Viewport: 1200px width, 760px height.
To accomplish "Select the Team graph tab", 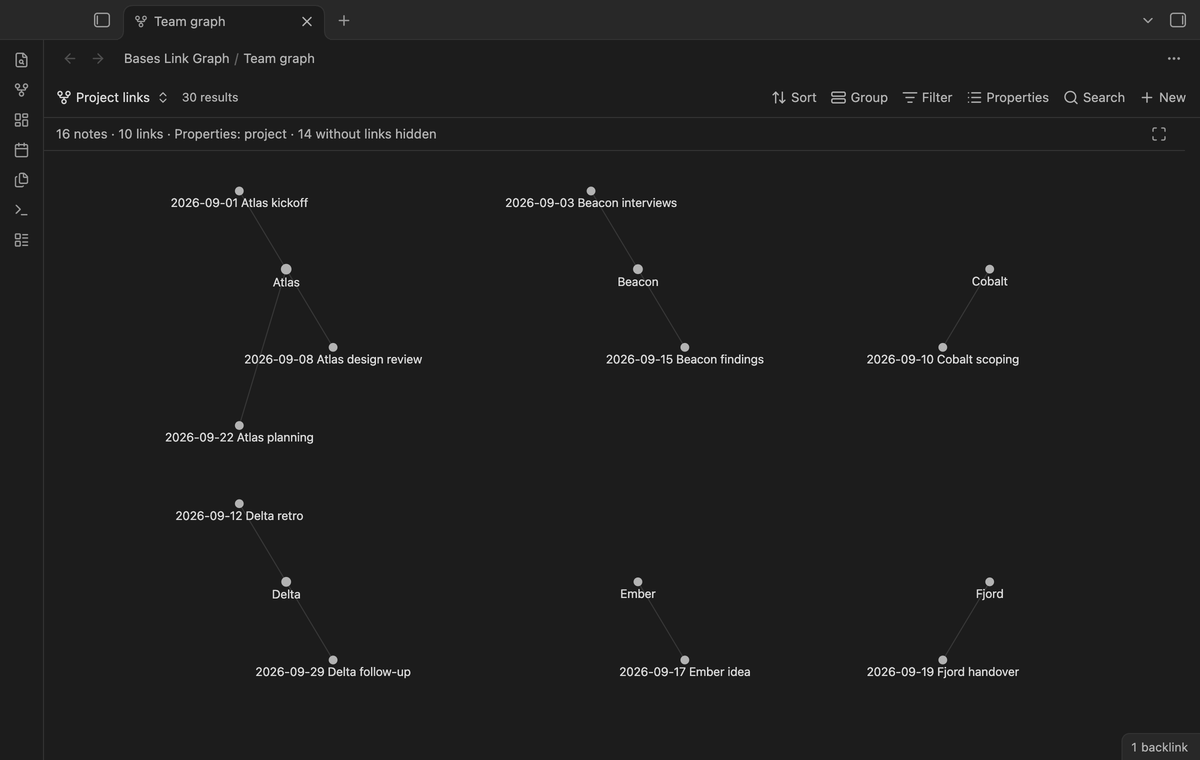I will (x=224, y=21).
